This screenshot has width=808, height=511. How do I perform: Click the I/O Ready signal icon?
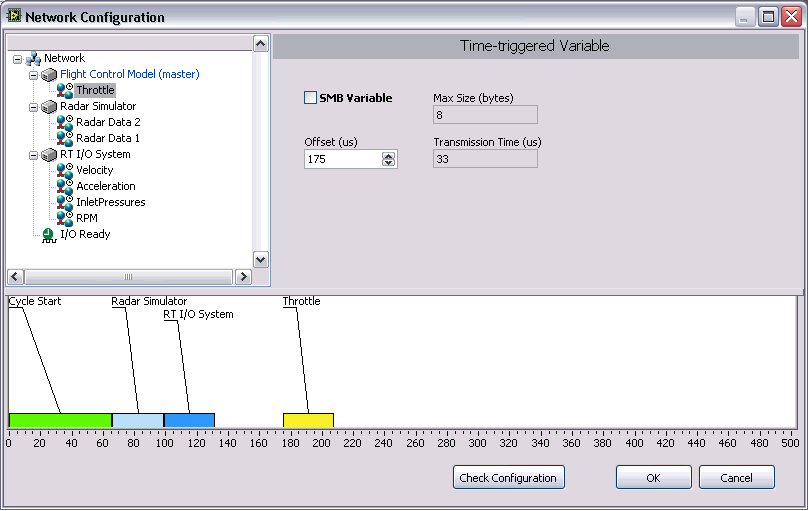[x=49, y=234]
